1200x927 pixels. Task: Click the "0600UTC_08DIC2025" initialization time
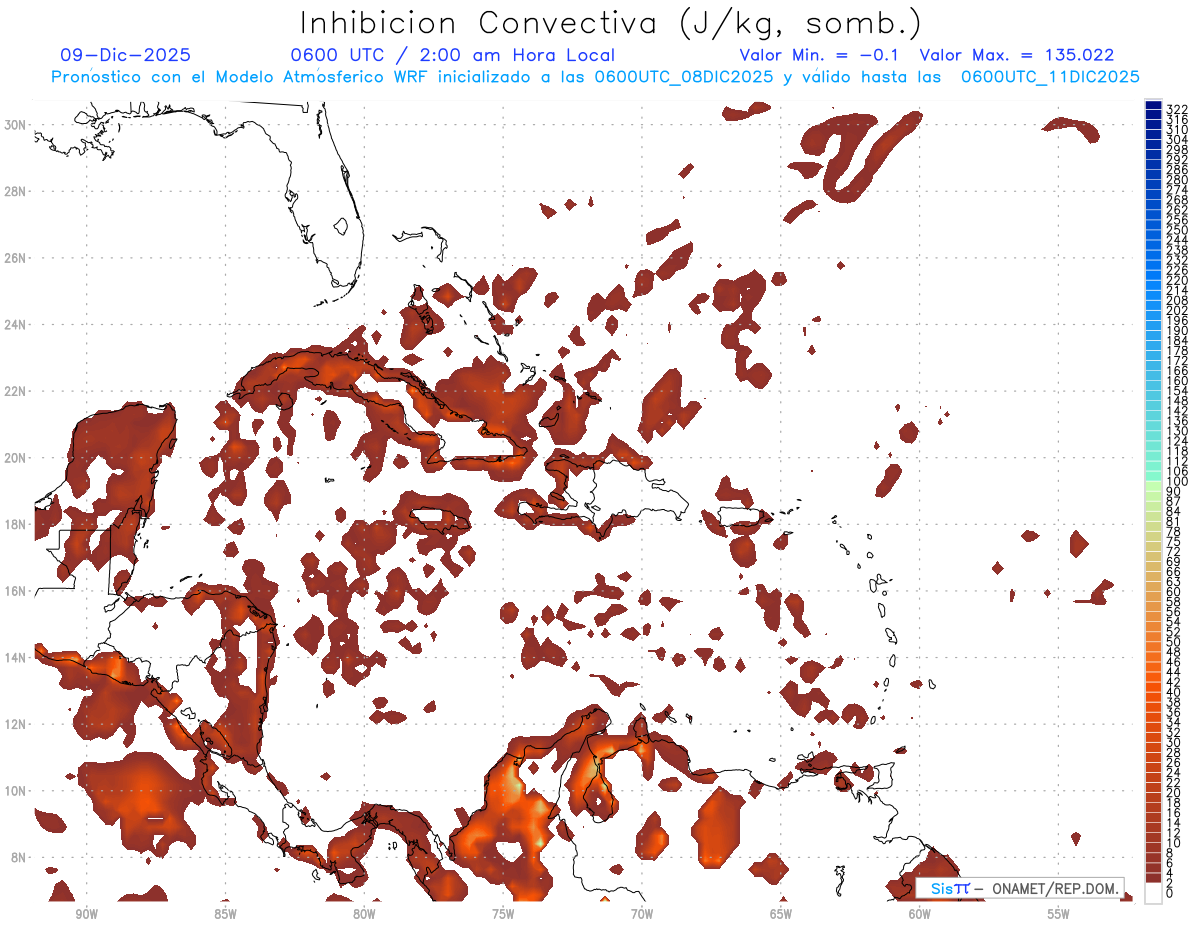click(x=683, y=77)
